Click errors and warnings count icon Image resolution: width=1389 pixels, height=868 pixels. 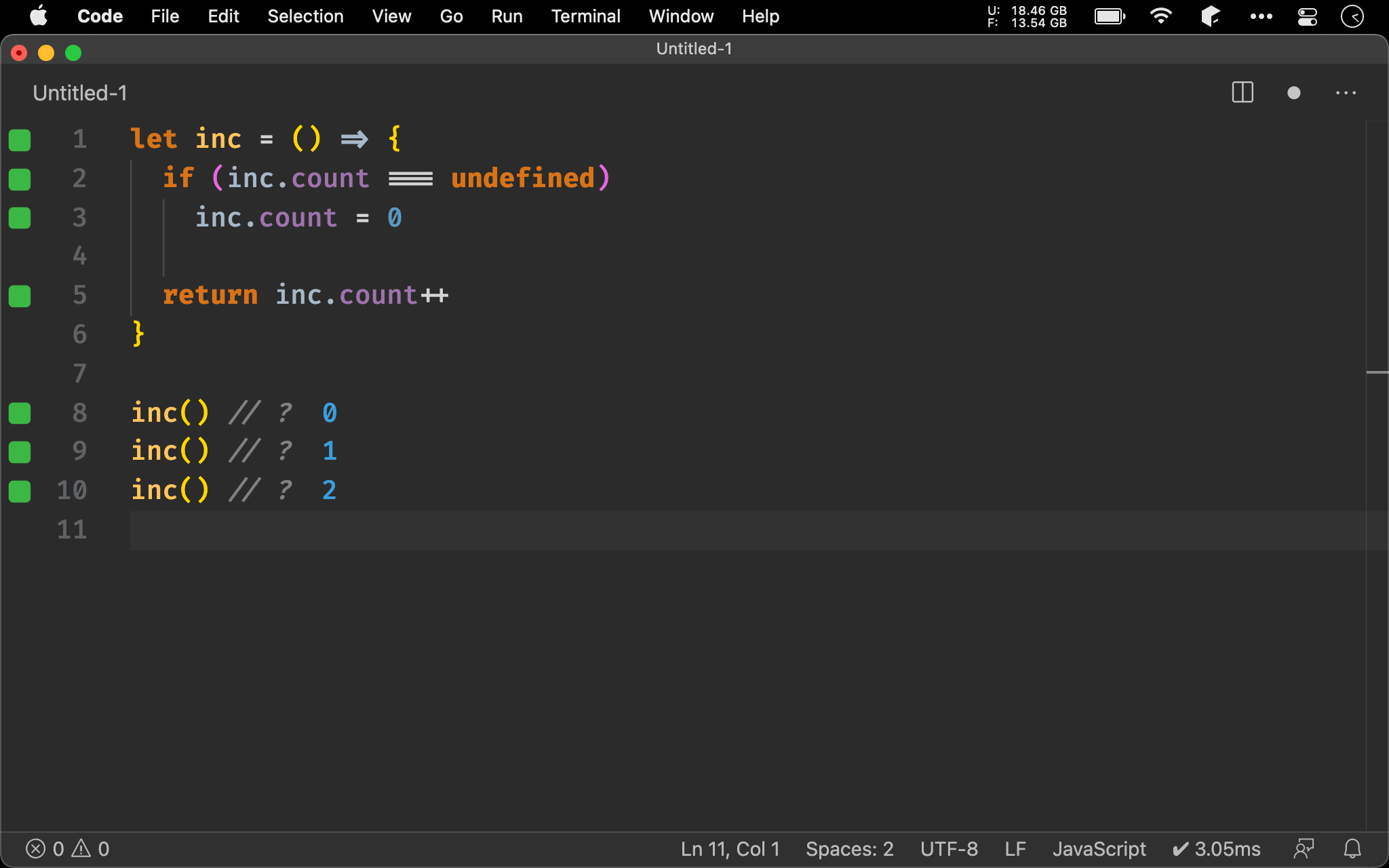(x=67, y=848)
